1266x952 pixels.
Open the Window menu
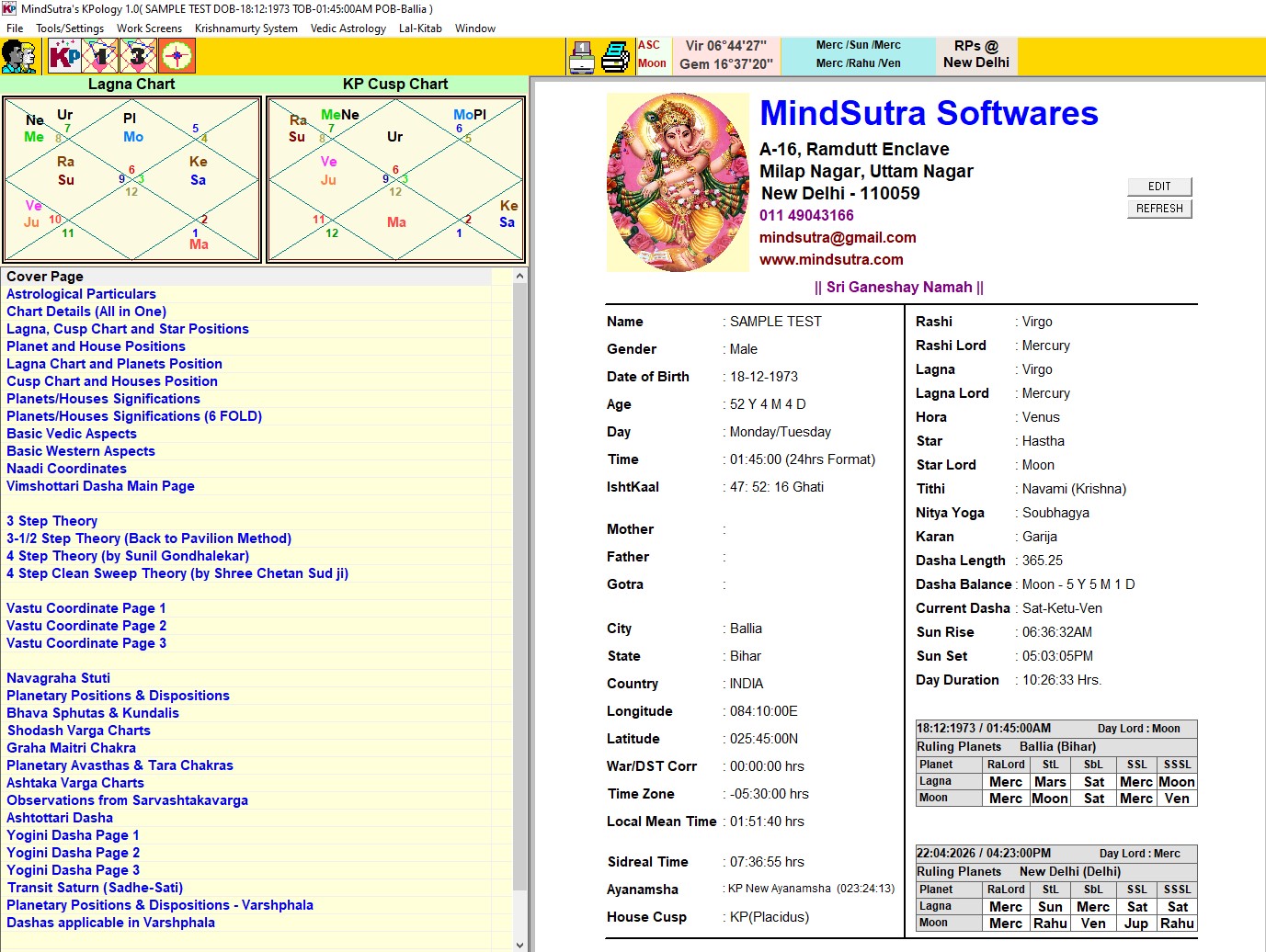[475, 28]
